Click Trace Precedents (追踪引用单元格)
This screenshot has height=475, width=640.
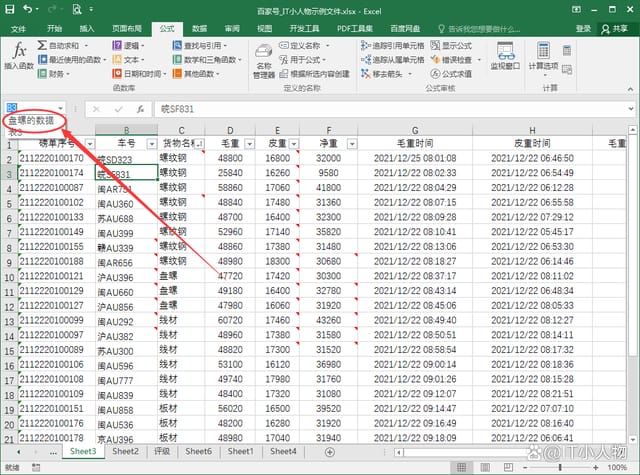(x=392, y=46)
